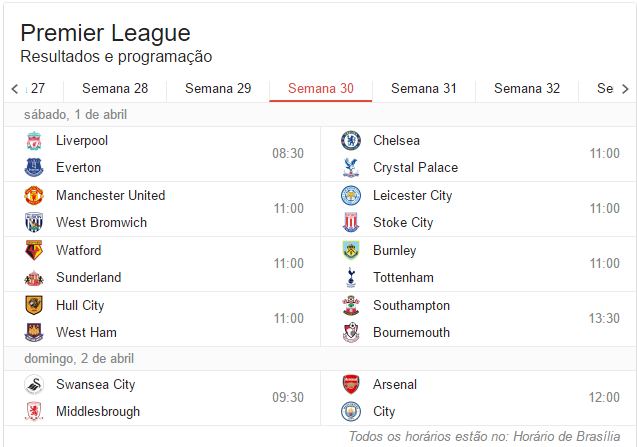Screen dimensions: 637x447
Task: Click the Liverpool club crest
Action: pyautogui.click(x=34, y=141)
